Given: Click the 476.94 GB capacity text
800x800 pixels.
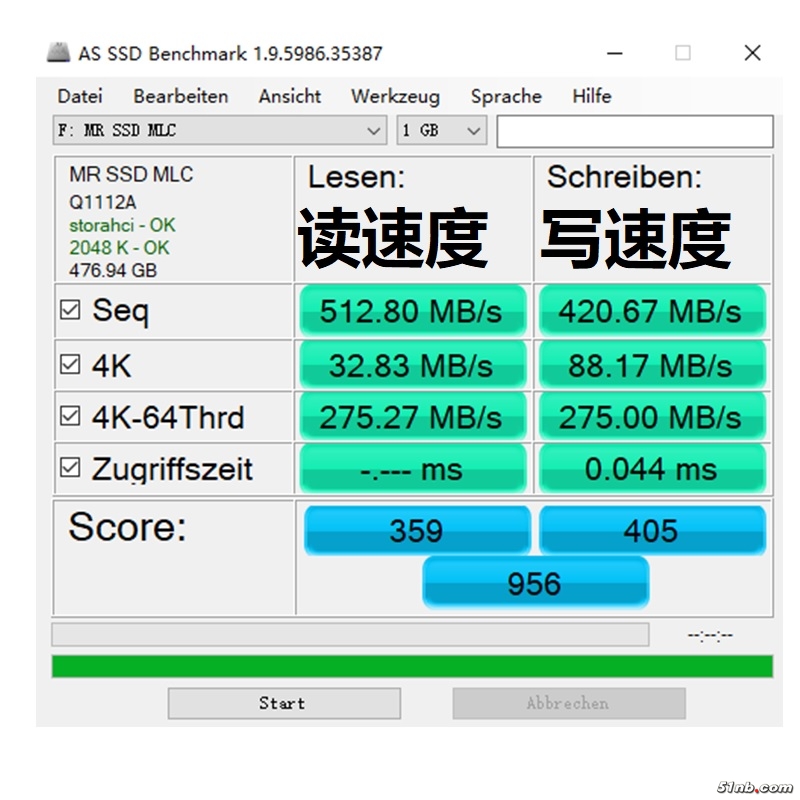Looking at the screenshot, I should 113,270.
